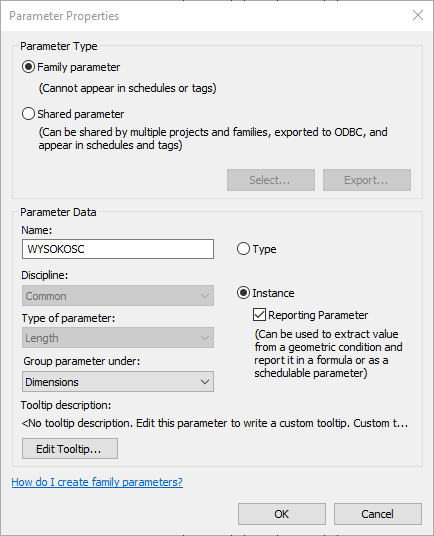
Task: Open the Group parameter under dropdown
Action: pos(118,381)
